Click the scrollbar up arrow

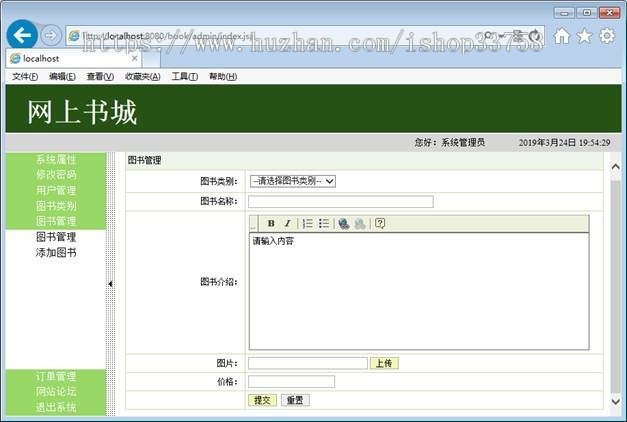[616, 167]
